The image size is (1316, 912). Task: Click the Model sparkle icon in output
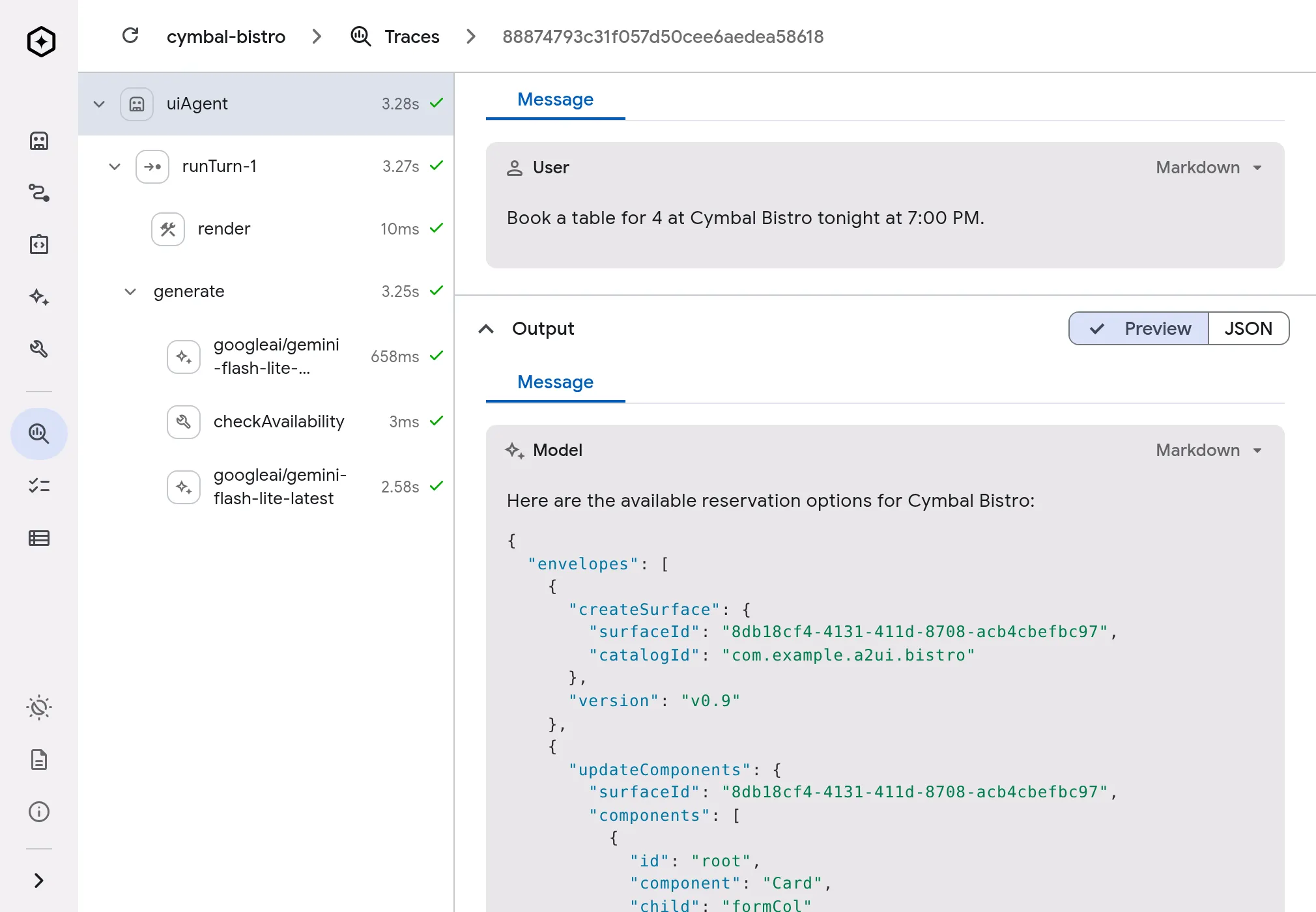[515, 451]
